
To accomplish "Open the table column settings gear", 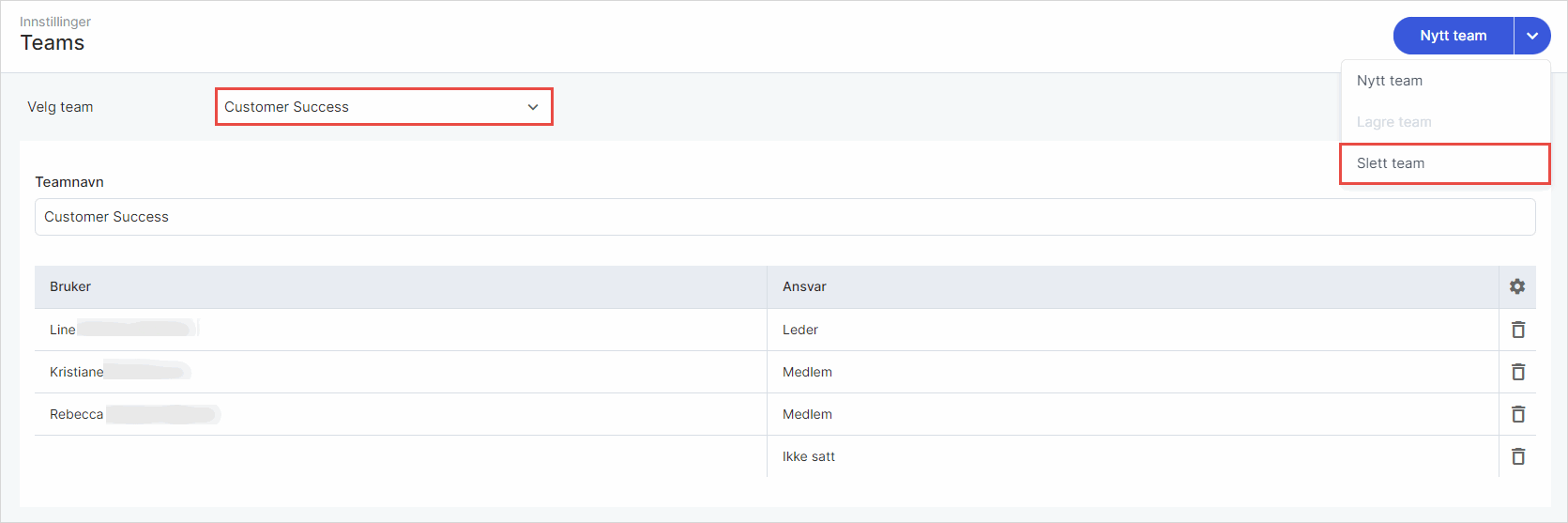I will click(1517, 286).
